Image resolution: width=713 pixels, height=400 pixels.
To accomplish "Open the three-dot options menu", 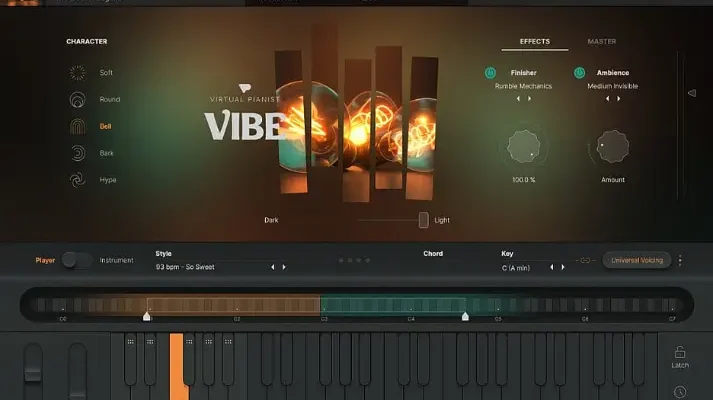I will [681, 260].
